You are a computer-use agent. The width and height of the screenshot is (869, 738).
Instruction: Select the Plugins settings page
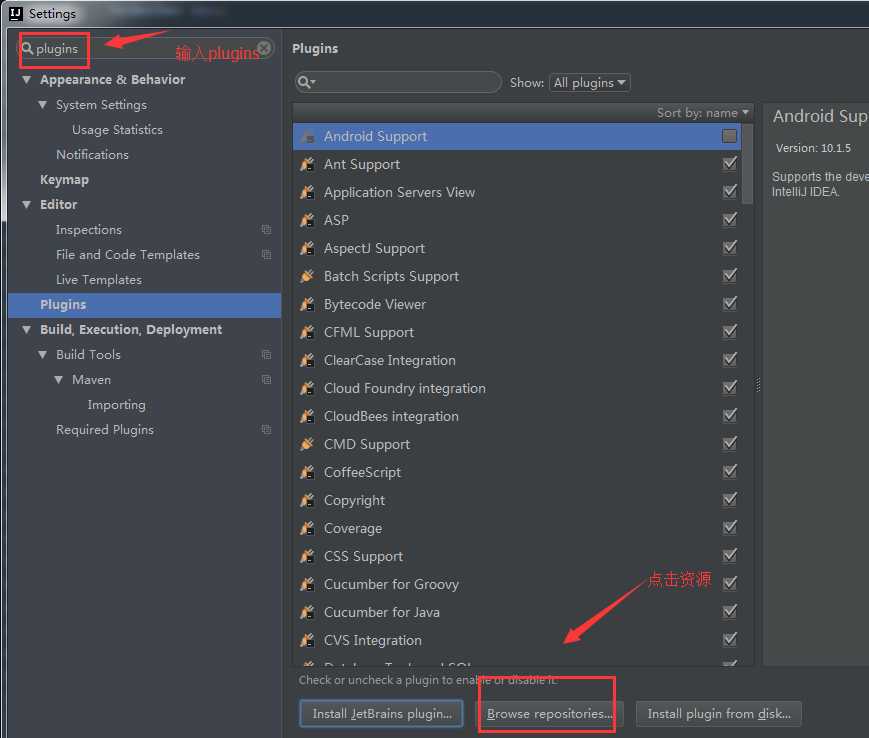tap(145, 305)
